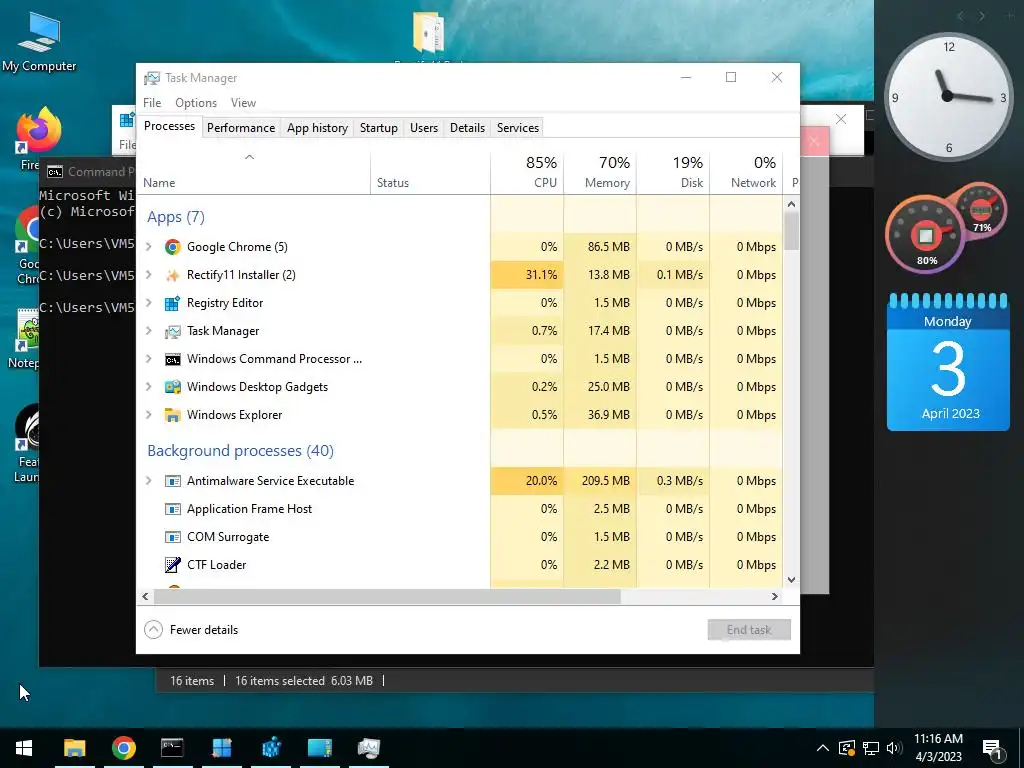Select the 209.5 MB memory cell
Image resolution: width=1024 pixels, height=768 pixels.
pyautogui.click(x=600, y=481)
